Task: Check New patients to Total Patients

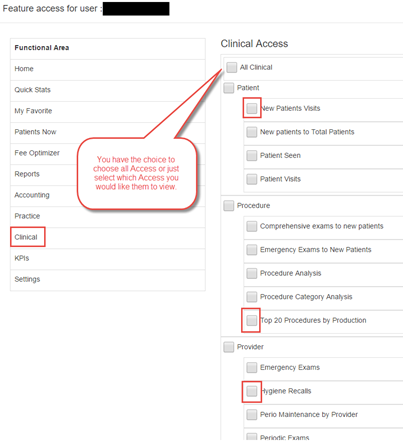Action: (x=252, y=132)
